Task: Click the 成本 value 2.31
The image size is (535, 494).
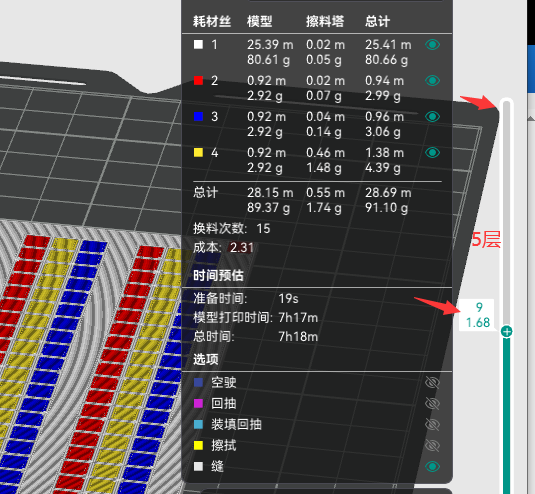Action: (x=242, y=248)
